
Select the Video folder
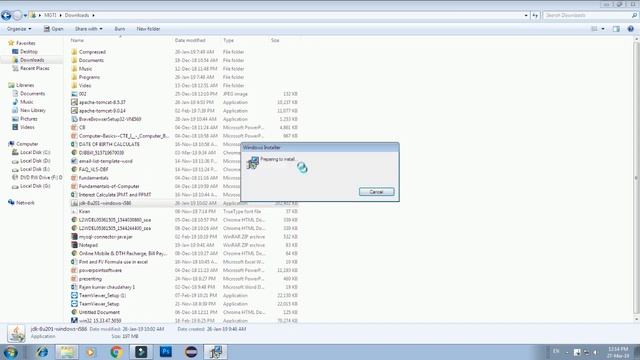85,85
